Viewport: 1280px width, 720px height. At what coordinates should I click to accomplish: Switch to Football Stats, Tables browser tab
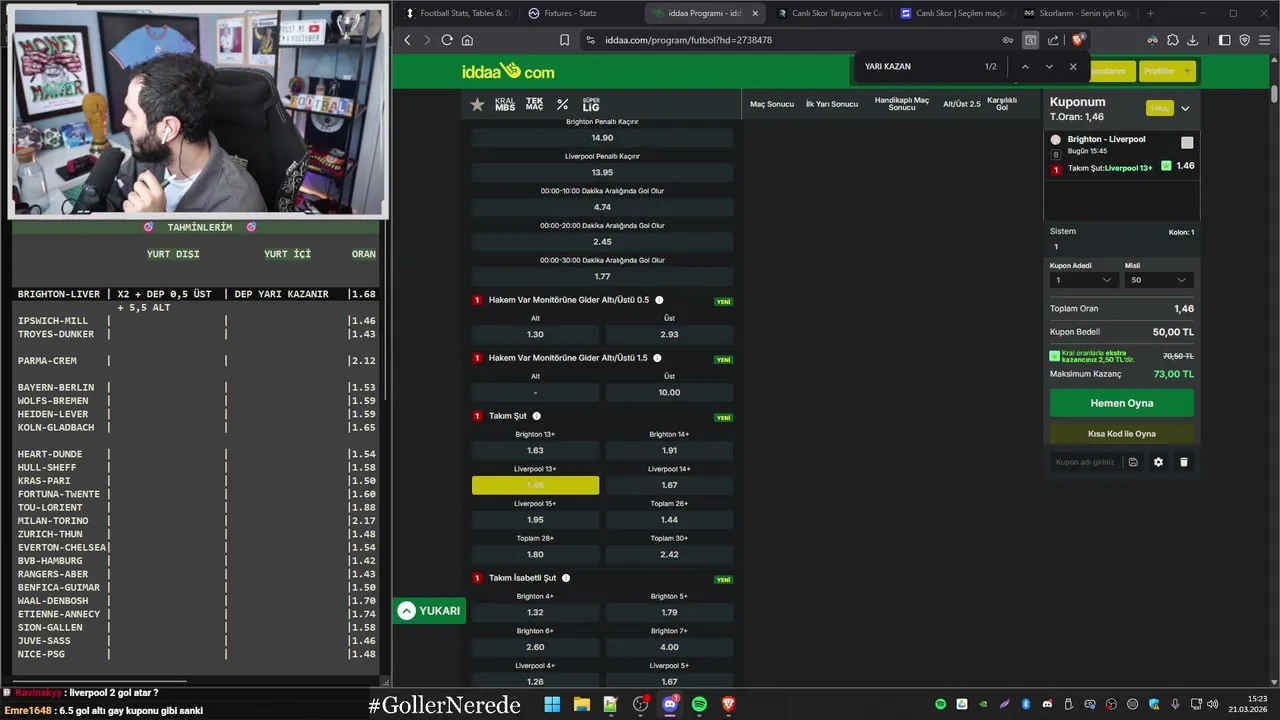458,13
